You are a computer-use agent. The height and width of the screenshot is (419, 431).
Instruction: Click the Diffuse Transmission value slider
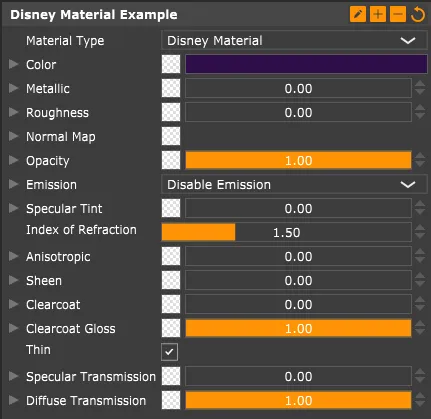pyautogui.click(x=298, y=400)
